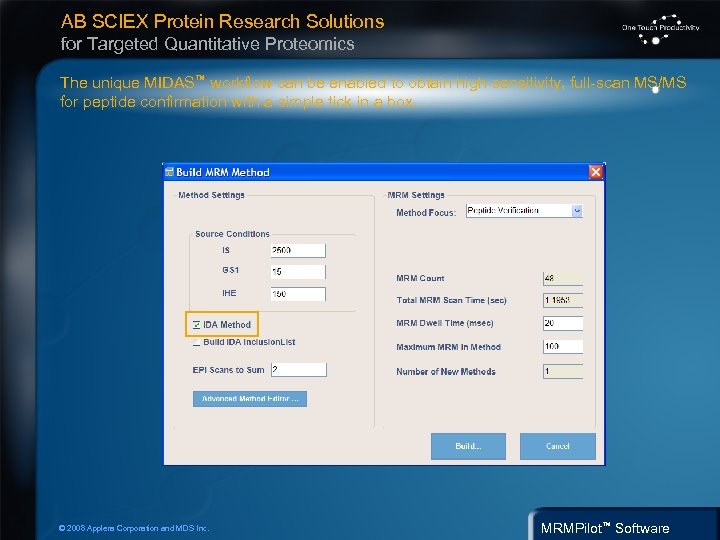Image resolution: width=720 pixels, height=540 pixels.
Task: Click the copyright Applera Corporation text
Action: [x=134, y=528]
